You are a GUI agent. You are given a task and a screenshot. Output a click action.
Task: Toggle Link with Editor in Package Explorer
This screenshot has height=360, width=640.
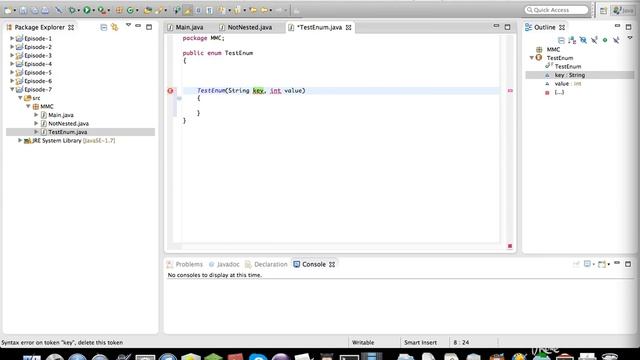115,27
